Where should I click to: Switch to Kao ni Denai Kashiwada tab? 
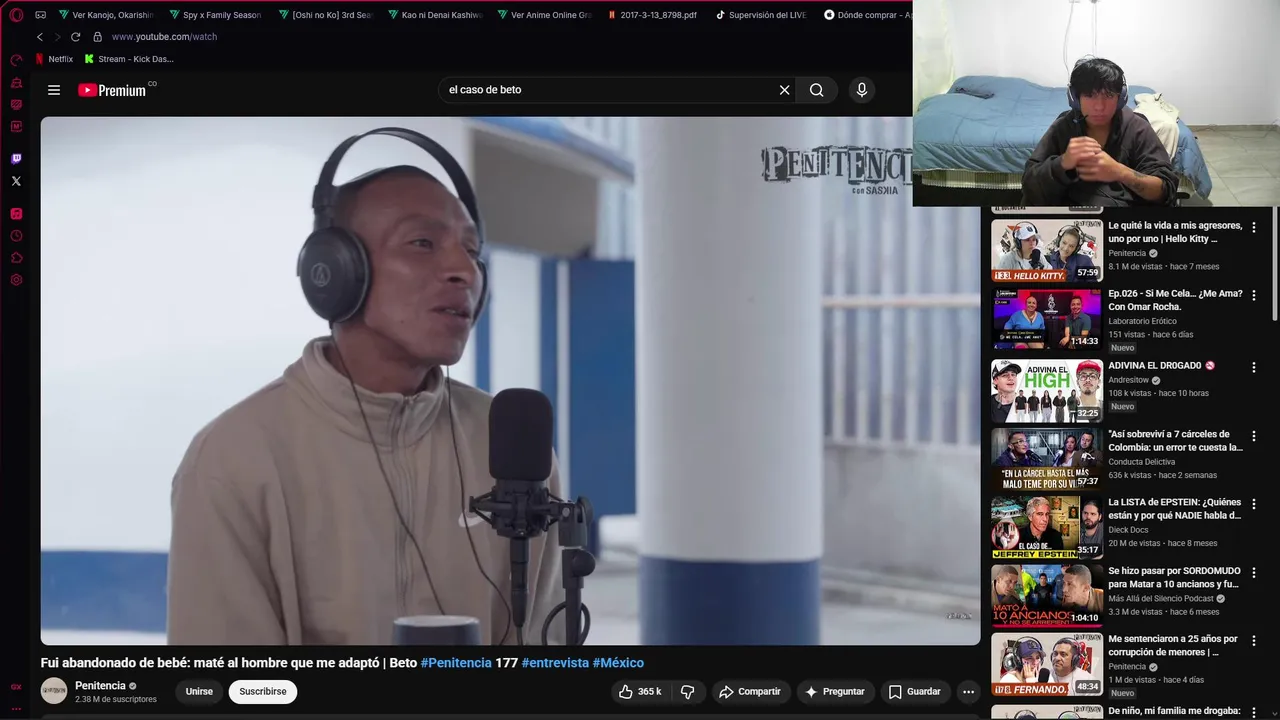[435, 15]
